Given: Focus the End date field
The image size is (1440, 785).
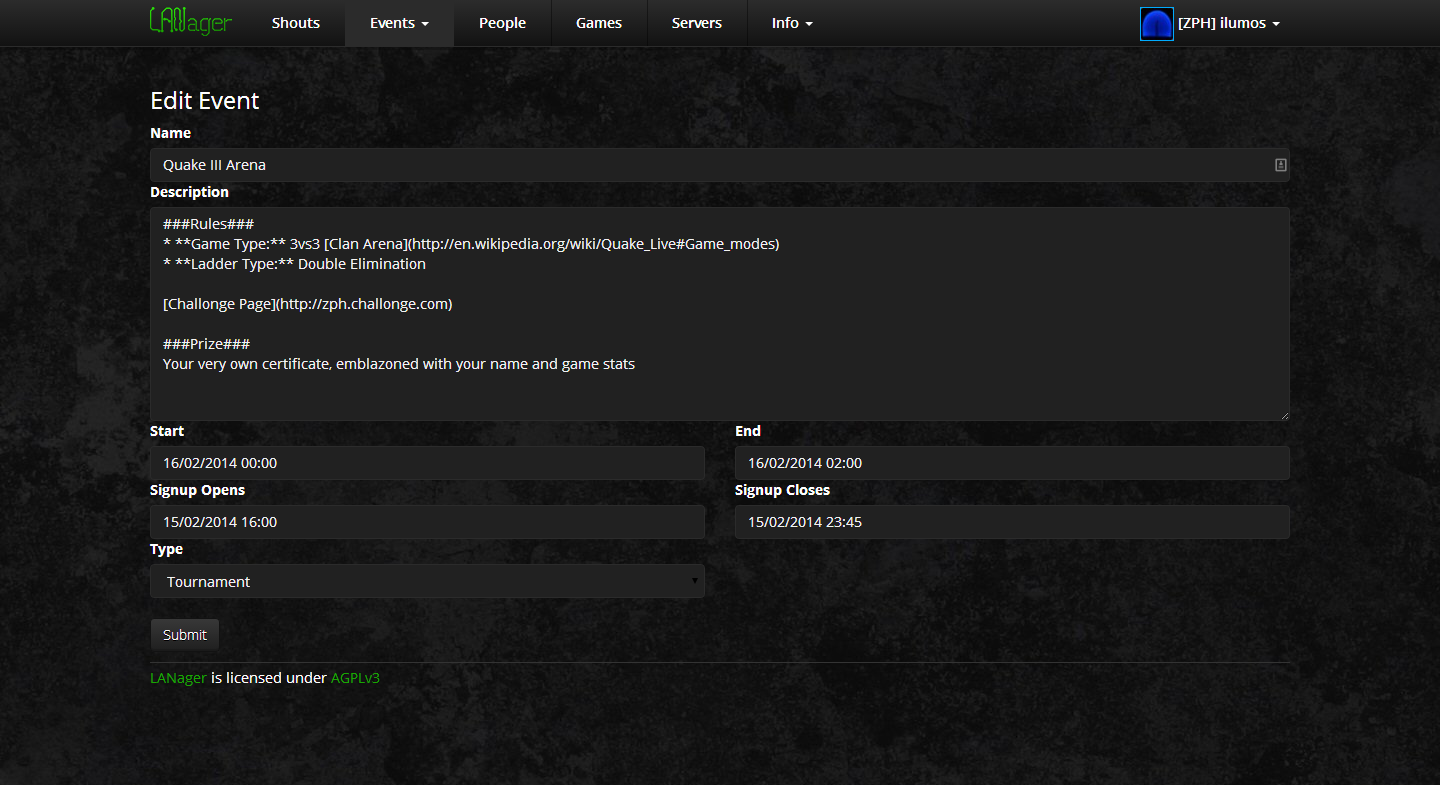Looking at the screenshot, I should point(1012,463).
